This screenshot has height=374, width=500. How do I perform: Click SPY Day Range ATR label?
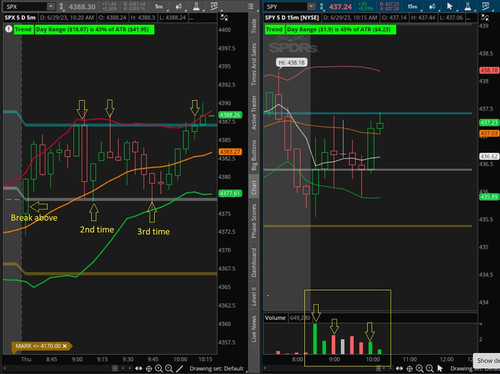click(x=341, y=30)
